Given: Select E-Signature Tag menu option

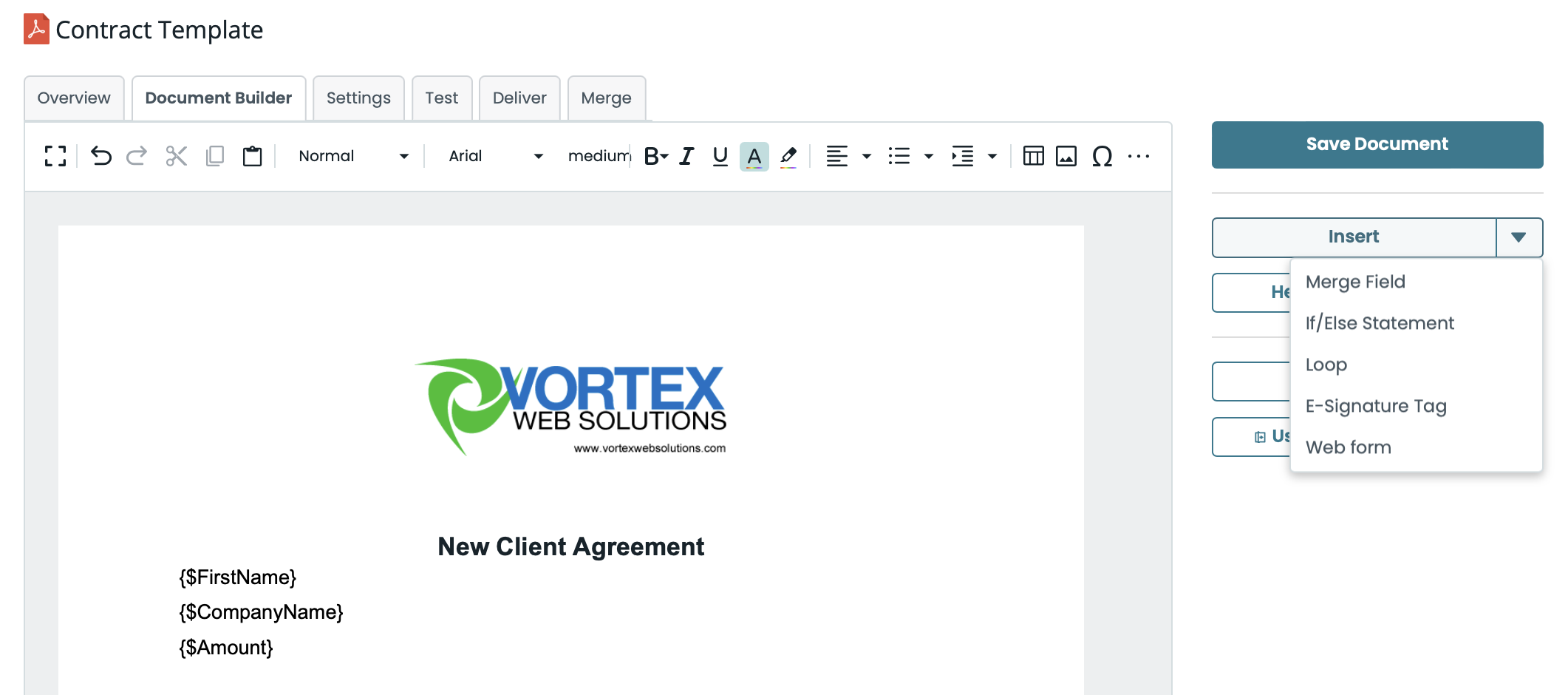Looking at the screenshot, I should [1375, 406].
